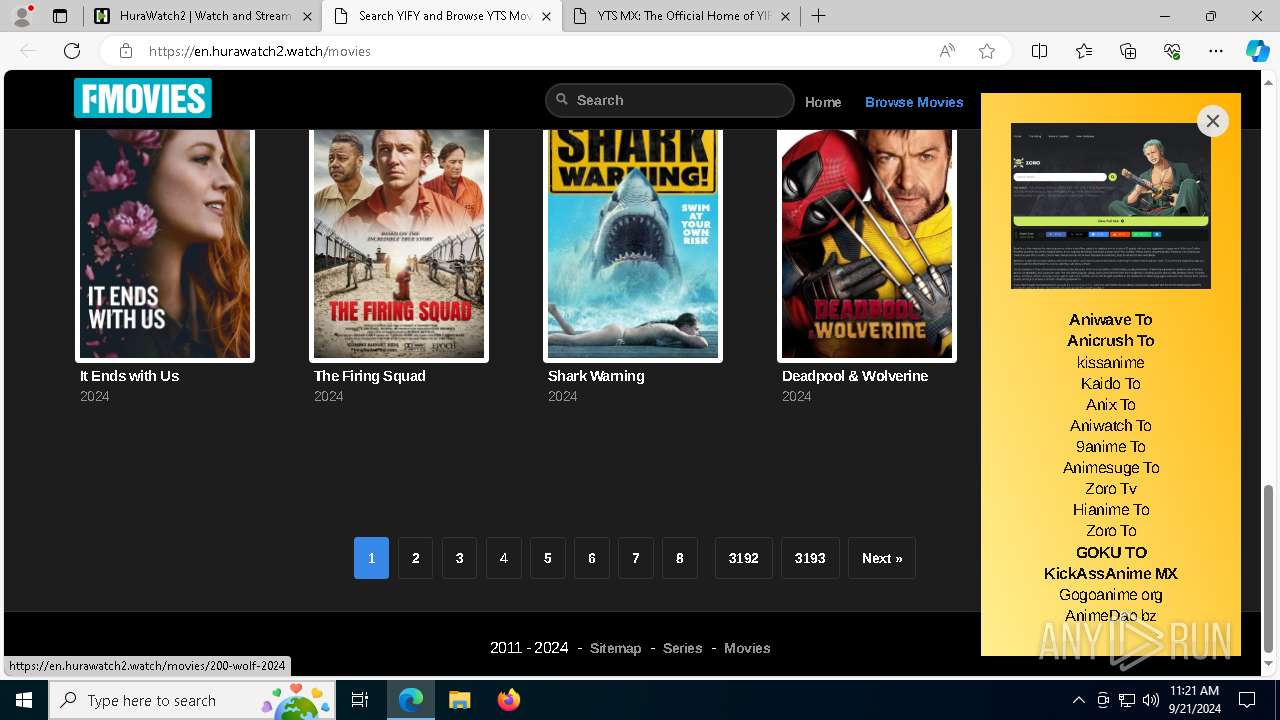Open a new browser tab

(818, 16)
